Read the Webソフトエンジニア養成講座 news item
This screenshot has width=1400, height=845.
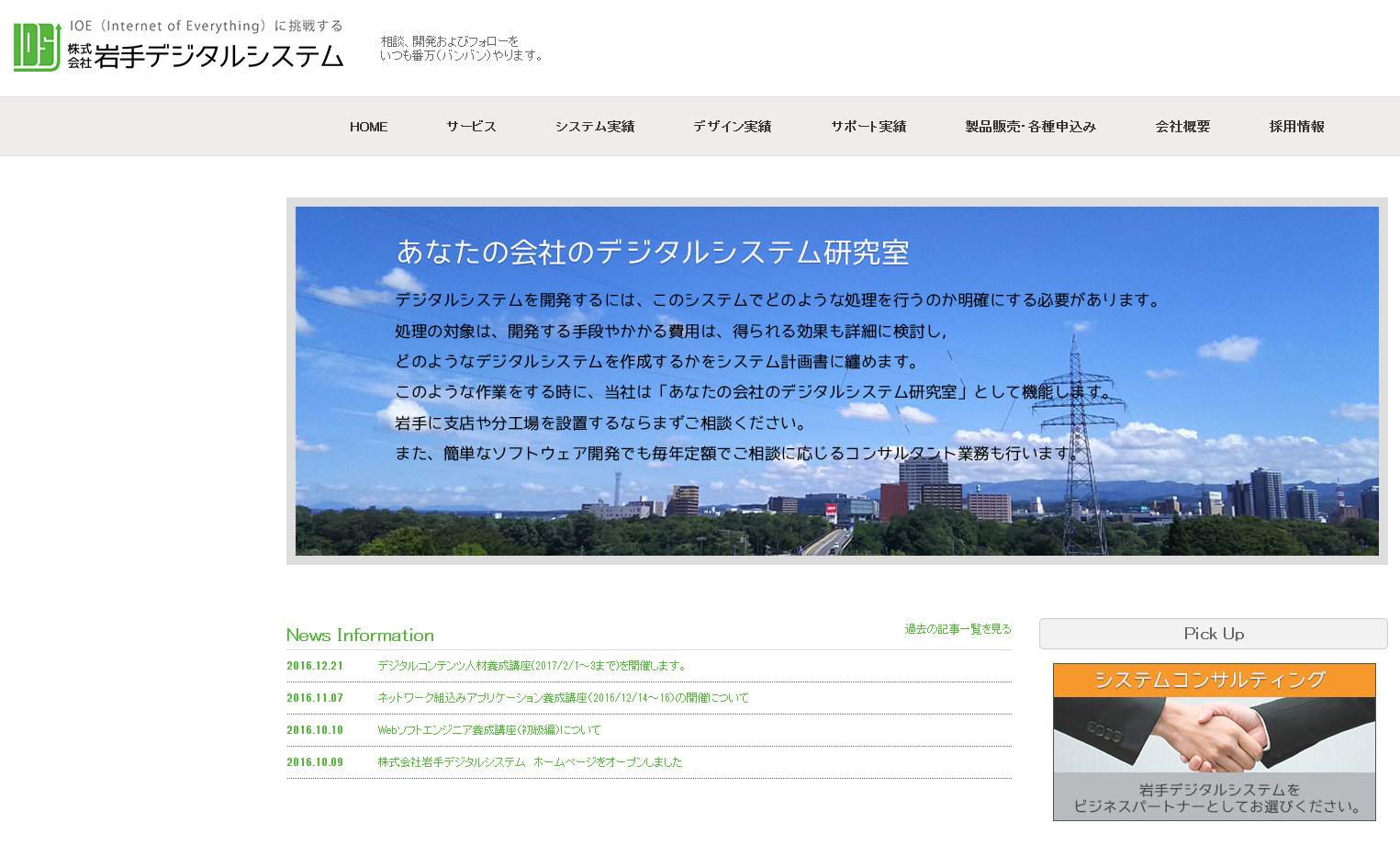click(489, 730)
